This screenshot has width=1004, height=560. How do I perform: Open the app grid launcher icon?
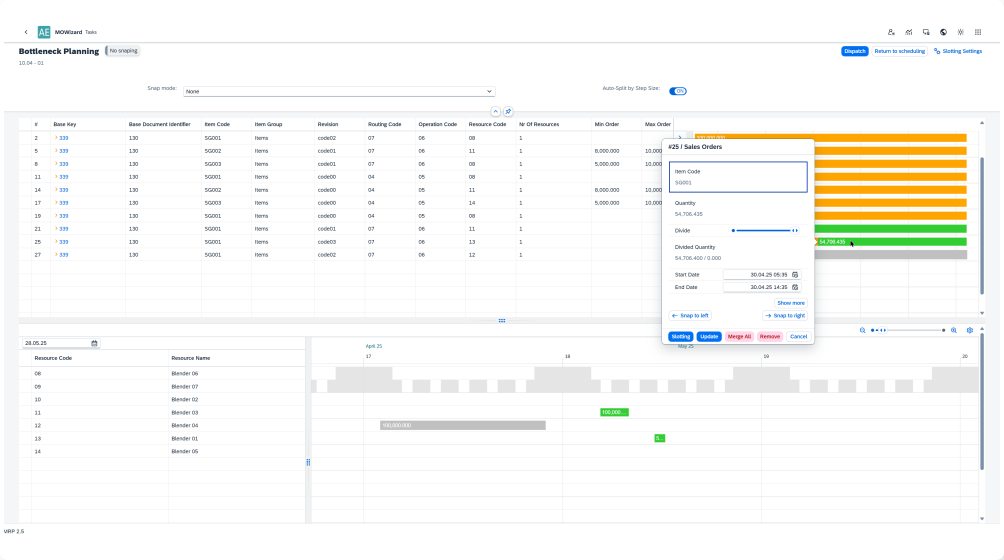point(978,32)
